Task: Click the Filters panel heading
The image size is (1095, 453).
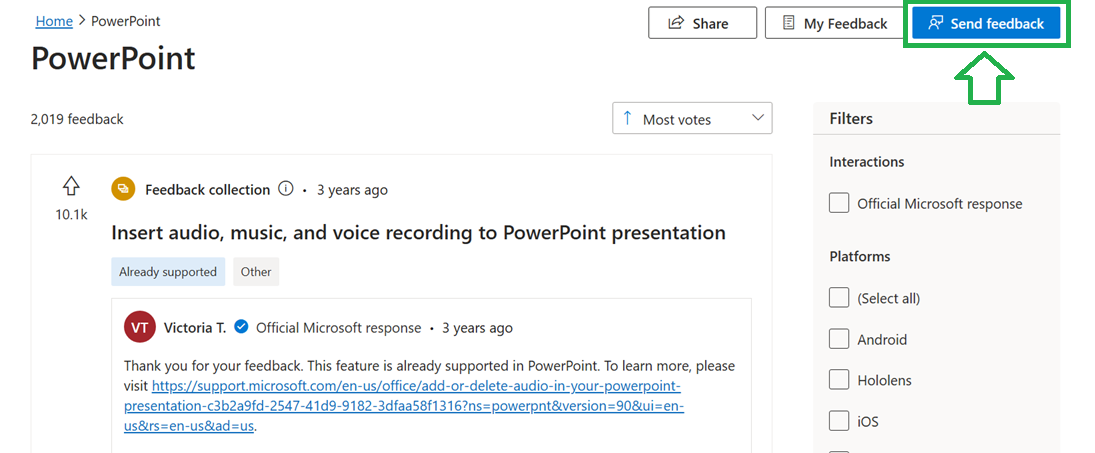Action: pos(851,119)
